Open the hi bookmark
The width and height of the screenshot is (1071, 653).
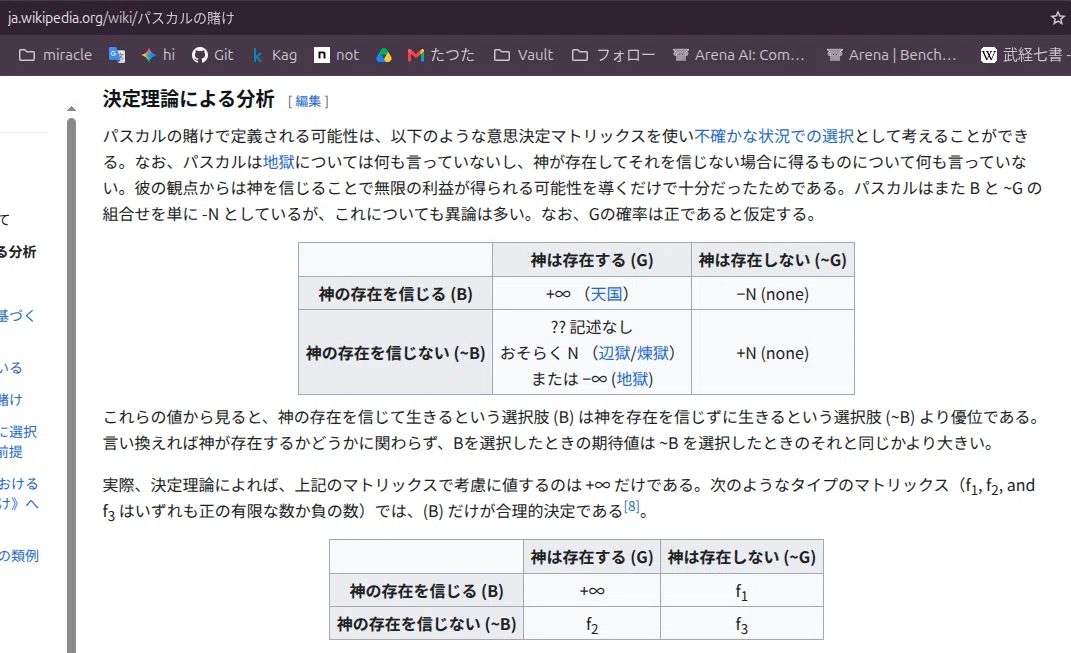(x=158, y=55)
